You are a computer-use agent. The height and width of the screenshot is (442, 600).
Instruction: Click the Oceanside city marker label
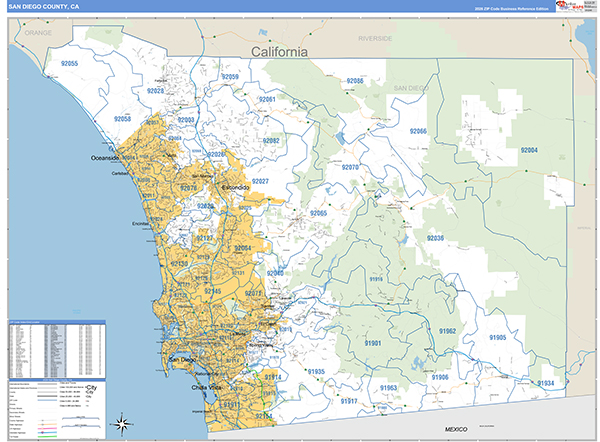point(105,158)
